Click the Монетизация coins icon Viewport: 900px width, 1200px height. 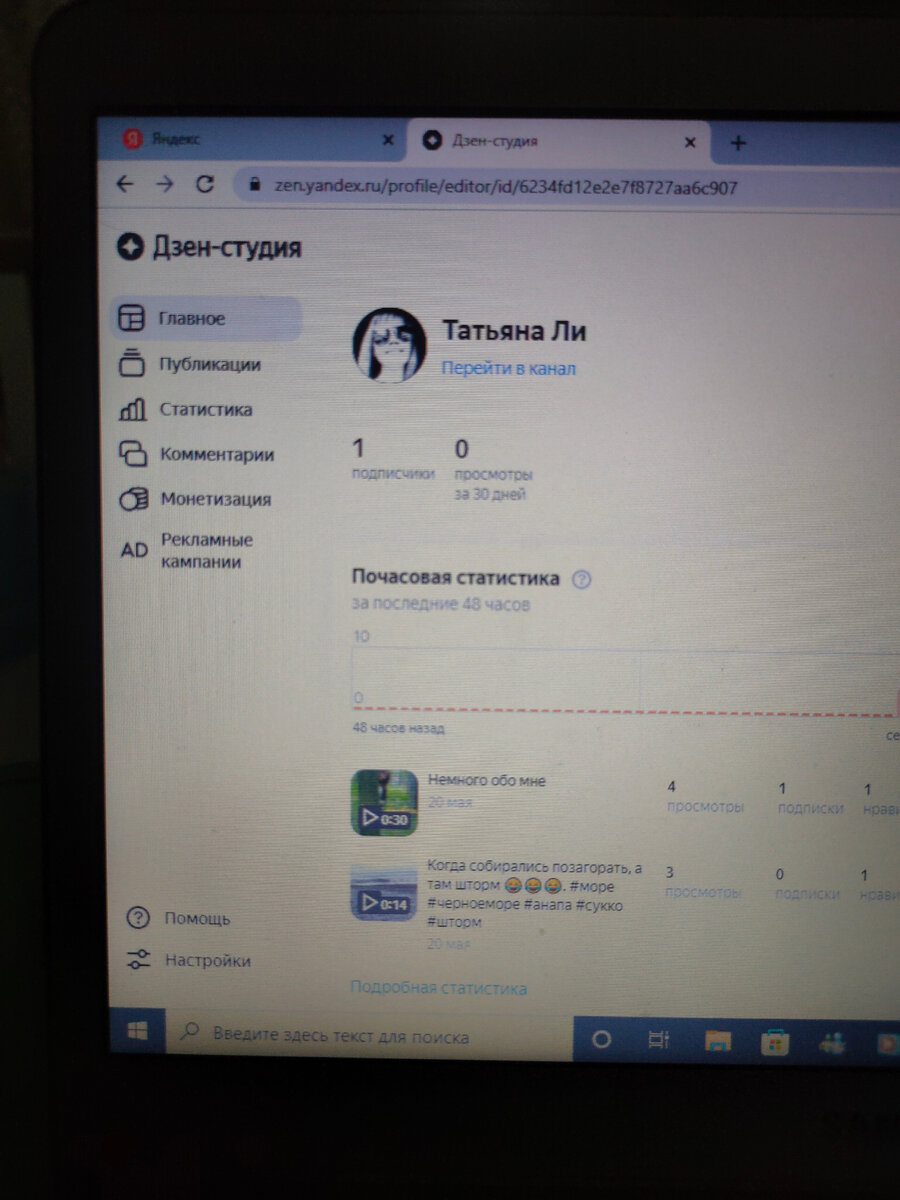(133, 499)
